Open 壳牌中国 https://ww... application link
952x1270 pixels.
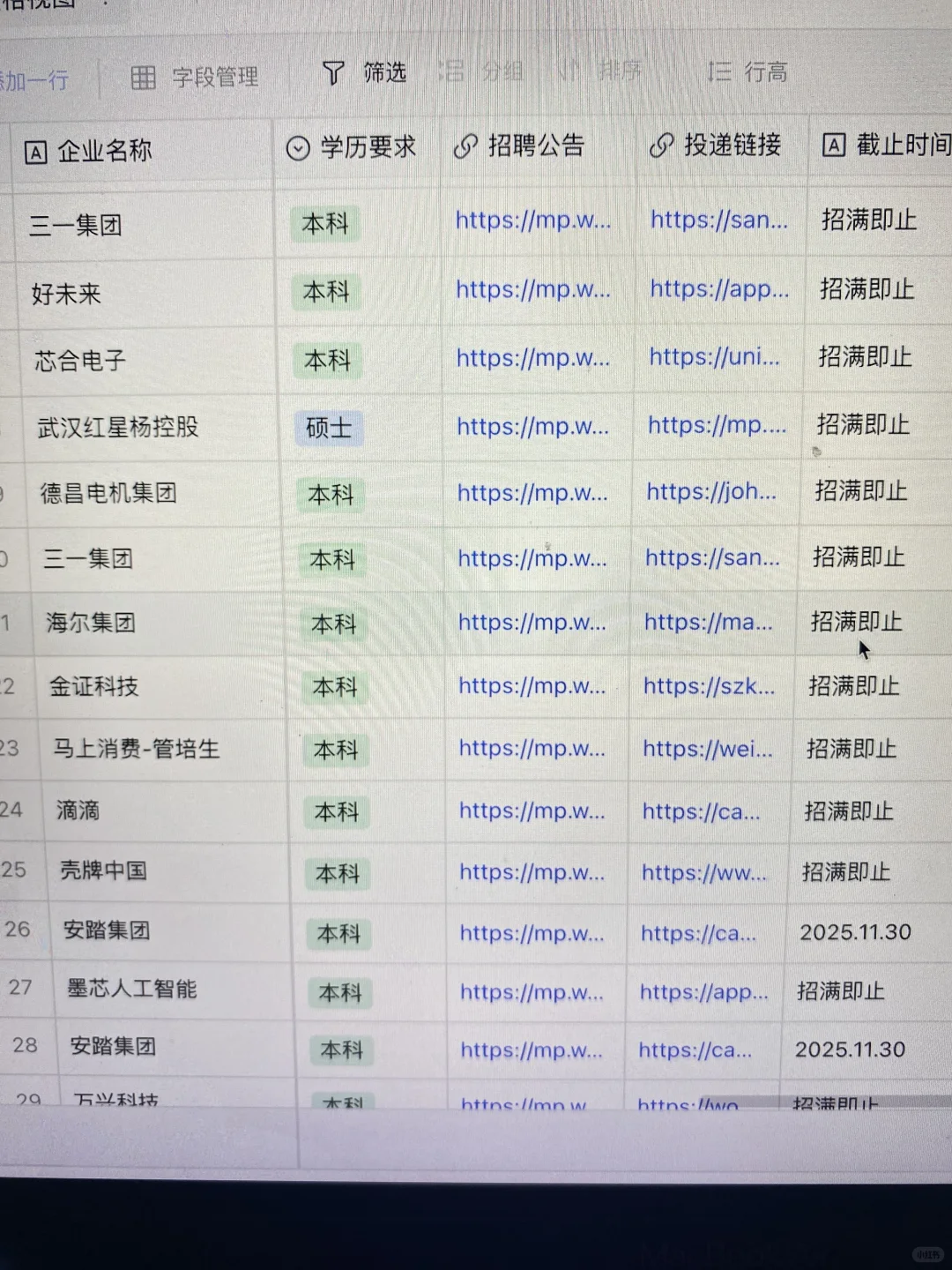point(703,872)
